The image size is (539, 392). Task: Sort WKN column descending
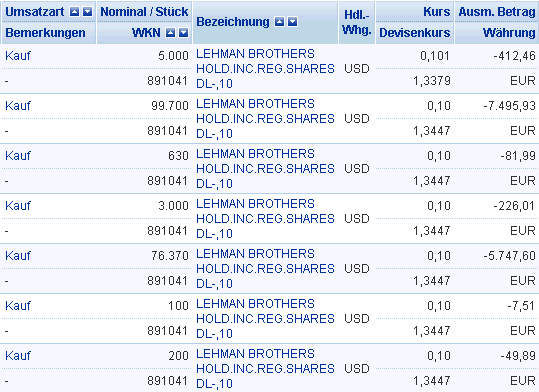point(184,33)
